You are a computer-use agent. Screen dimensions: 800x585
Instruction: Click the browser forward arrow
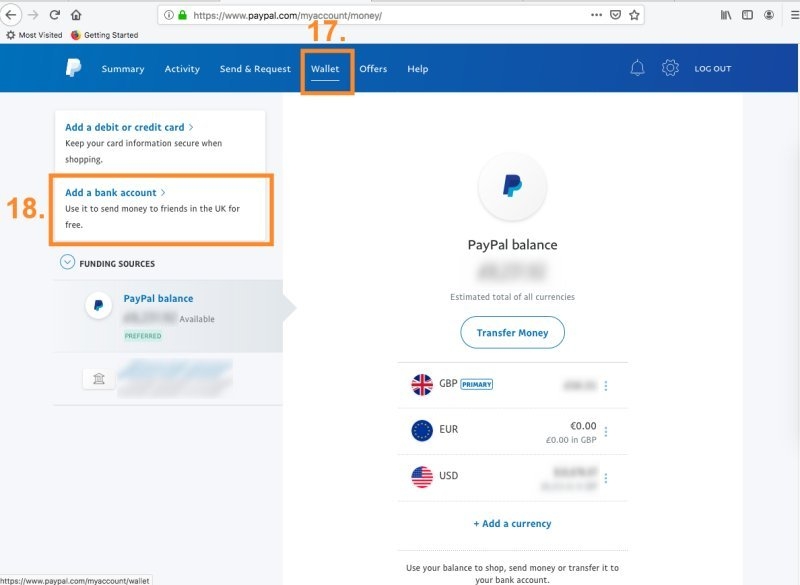[33, 15]
